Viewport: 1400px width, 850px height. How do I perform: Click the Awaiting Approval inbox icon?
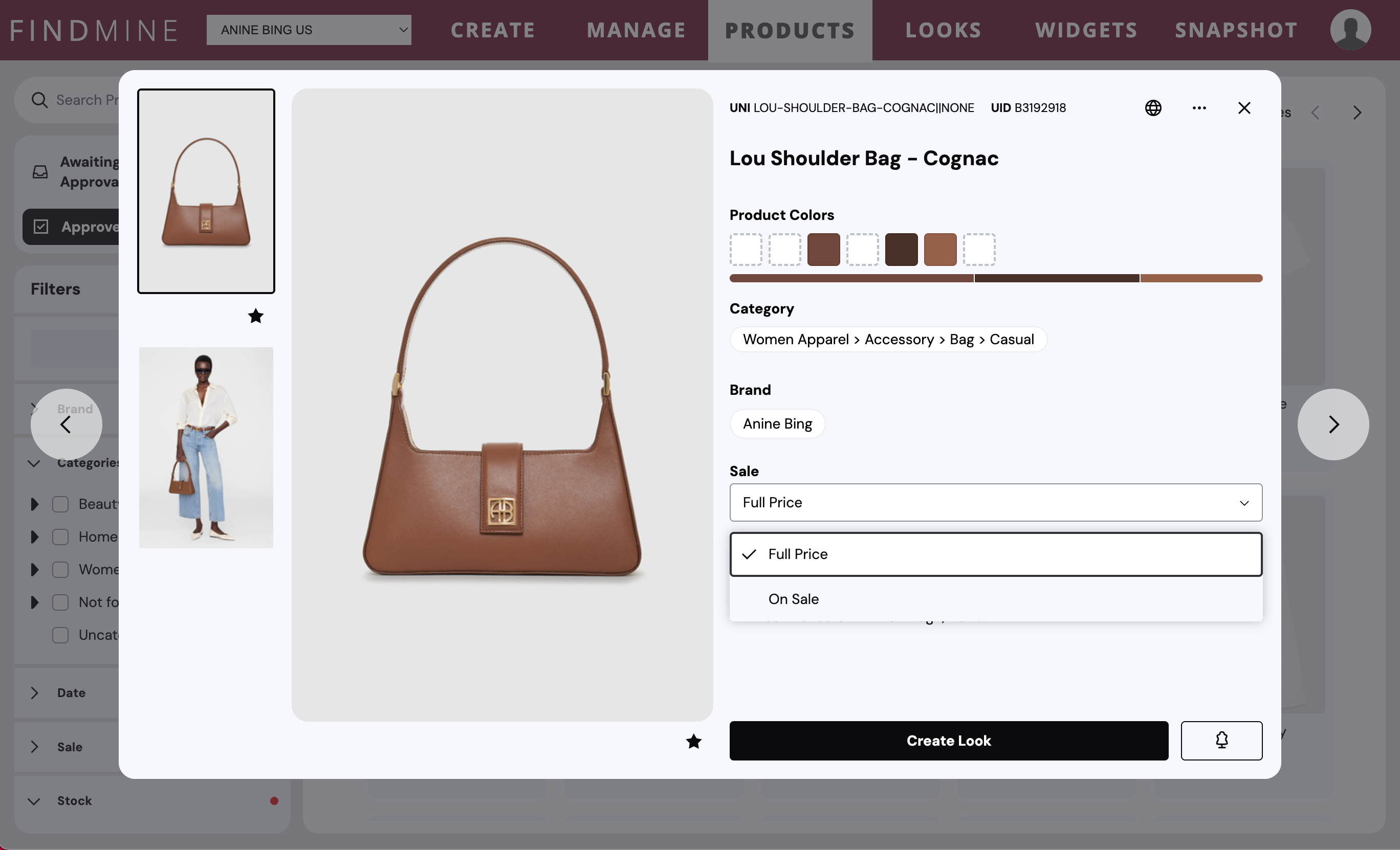click(x=40, y=171)
